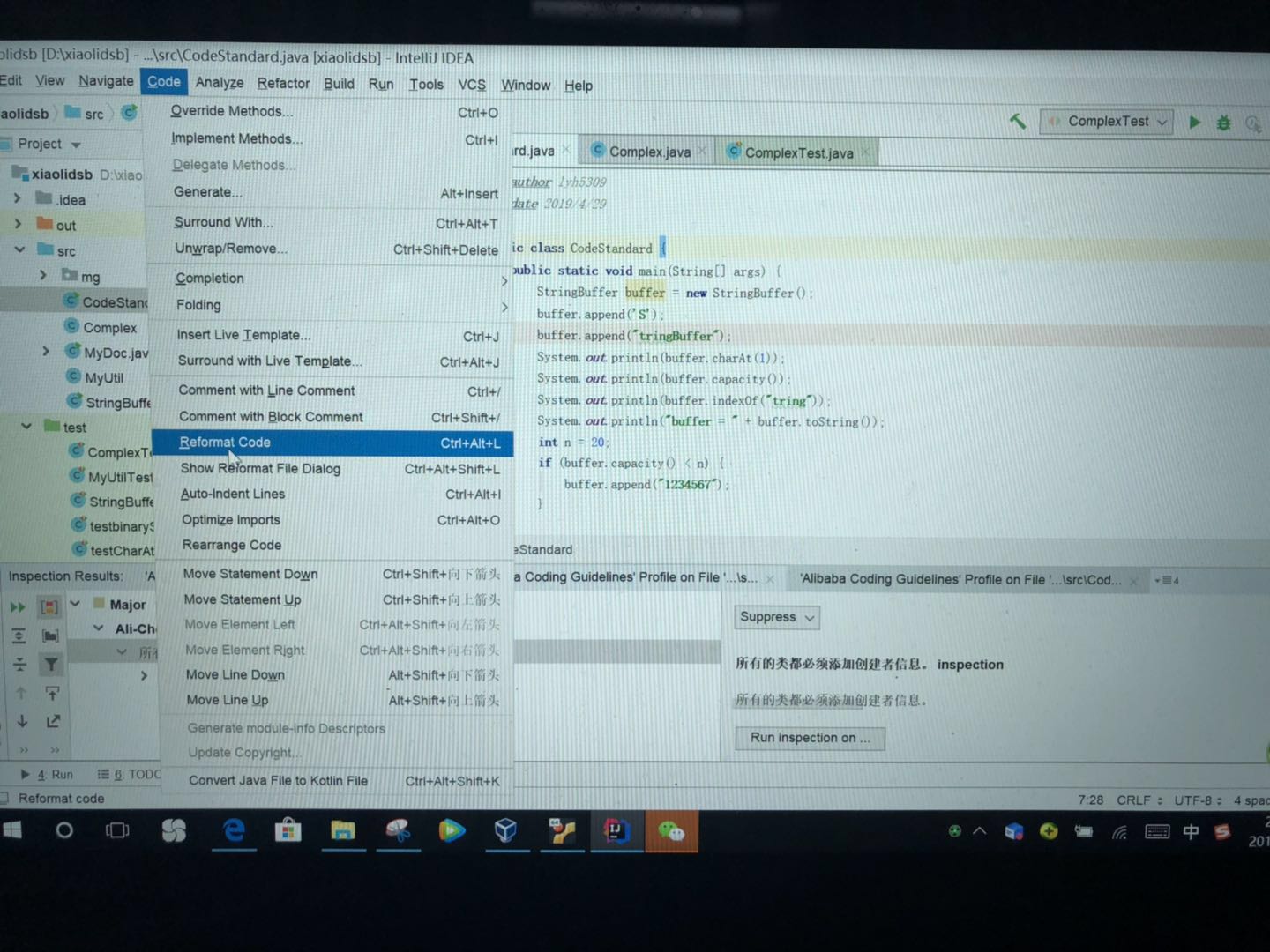The width and height of the screenshot is (1270, 952).
Task: Start debugging with the green bug icon
Action: click(1223, 123)
